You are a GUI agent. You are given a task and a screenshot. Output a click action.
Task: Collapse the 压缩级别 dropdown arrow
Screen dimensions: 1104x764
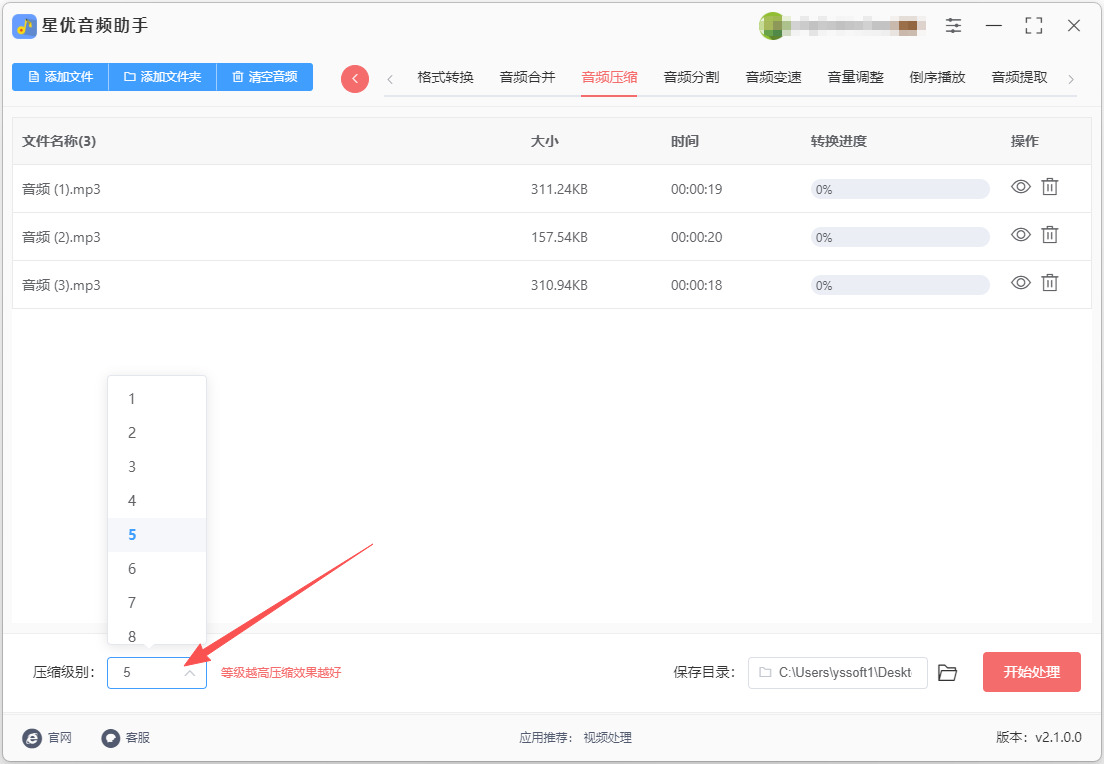tap(189, 673)
